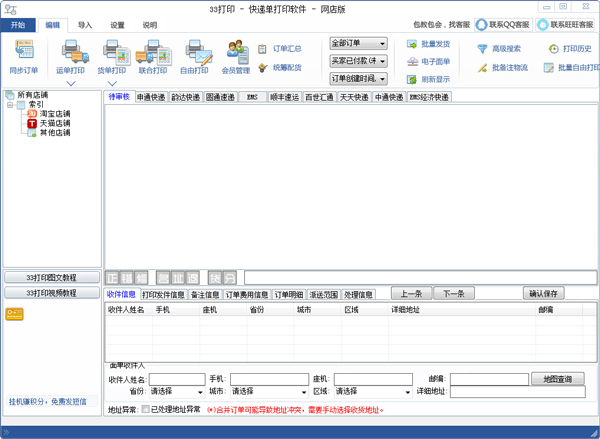Open the 买家已付款 status dropdown
Screen dimensions: 600x439
[x=359, y=61]
